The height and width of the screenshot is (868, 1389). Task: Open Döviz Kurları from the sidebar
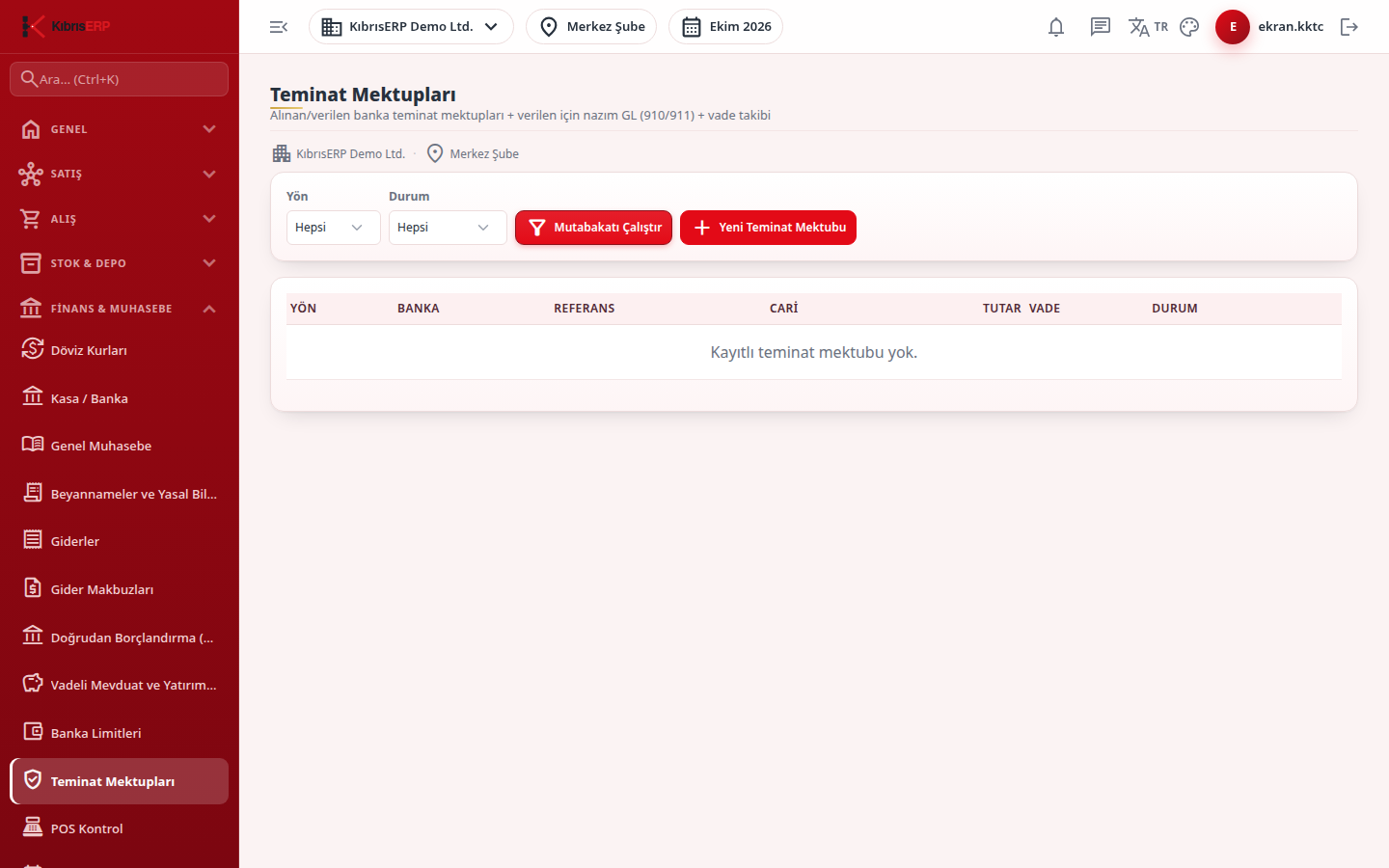119,350
